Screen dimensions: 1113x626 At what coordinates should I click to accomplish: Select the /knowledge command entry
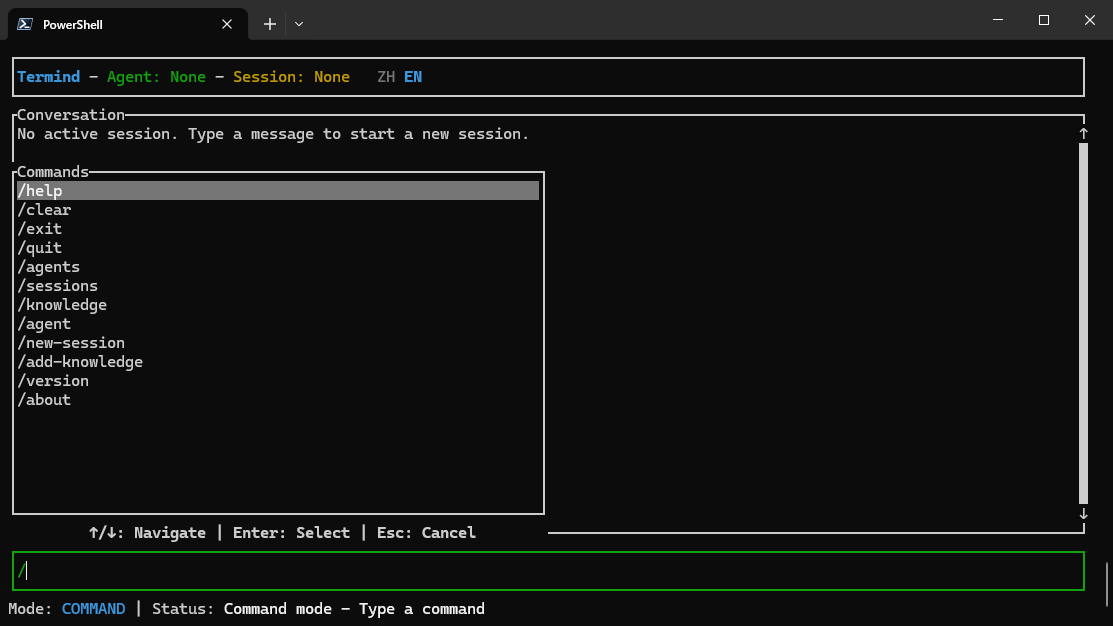62,305
